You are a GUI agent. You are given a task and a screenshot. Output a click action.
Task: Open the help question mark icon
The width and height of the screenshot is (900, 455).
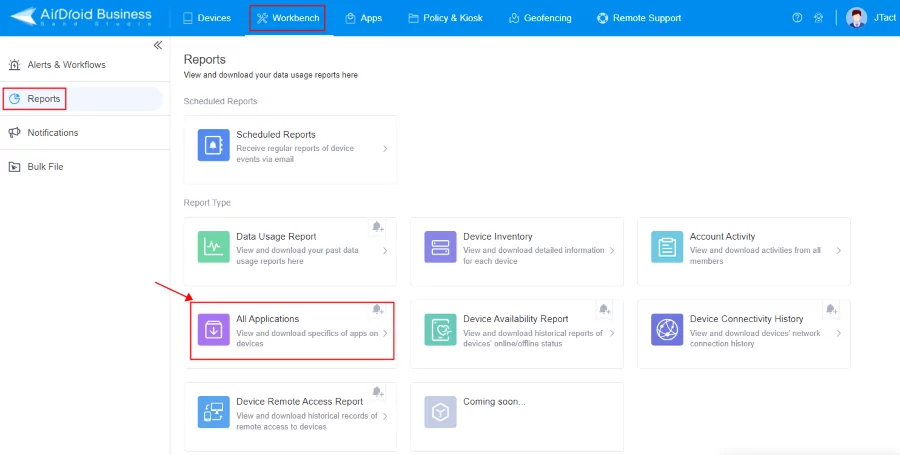coord(797,18)
